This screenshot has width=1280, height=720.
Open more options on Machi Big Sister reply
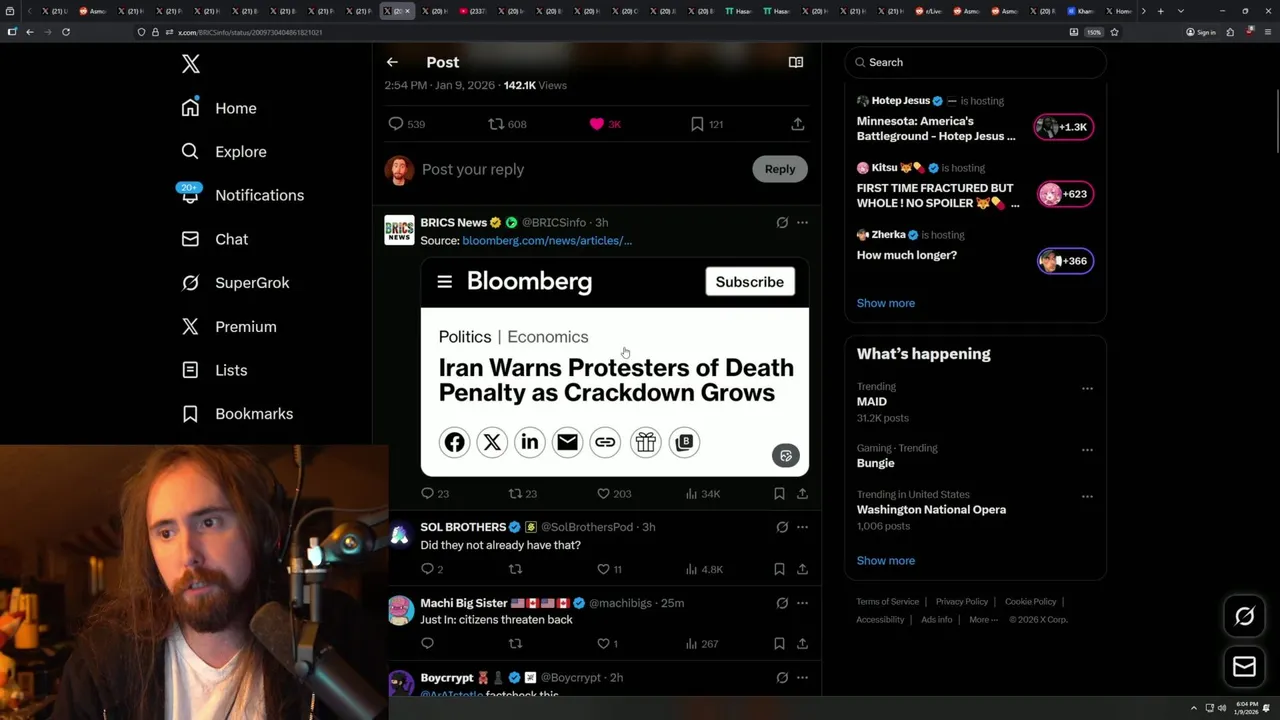[802, 603]
